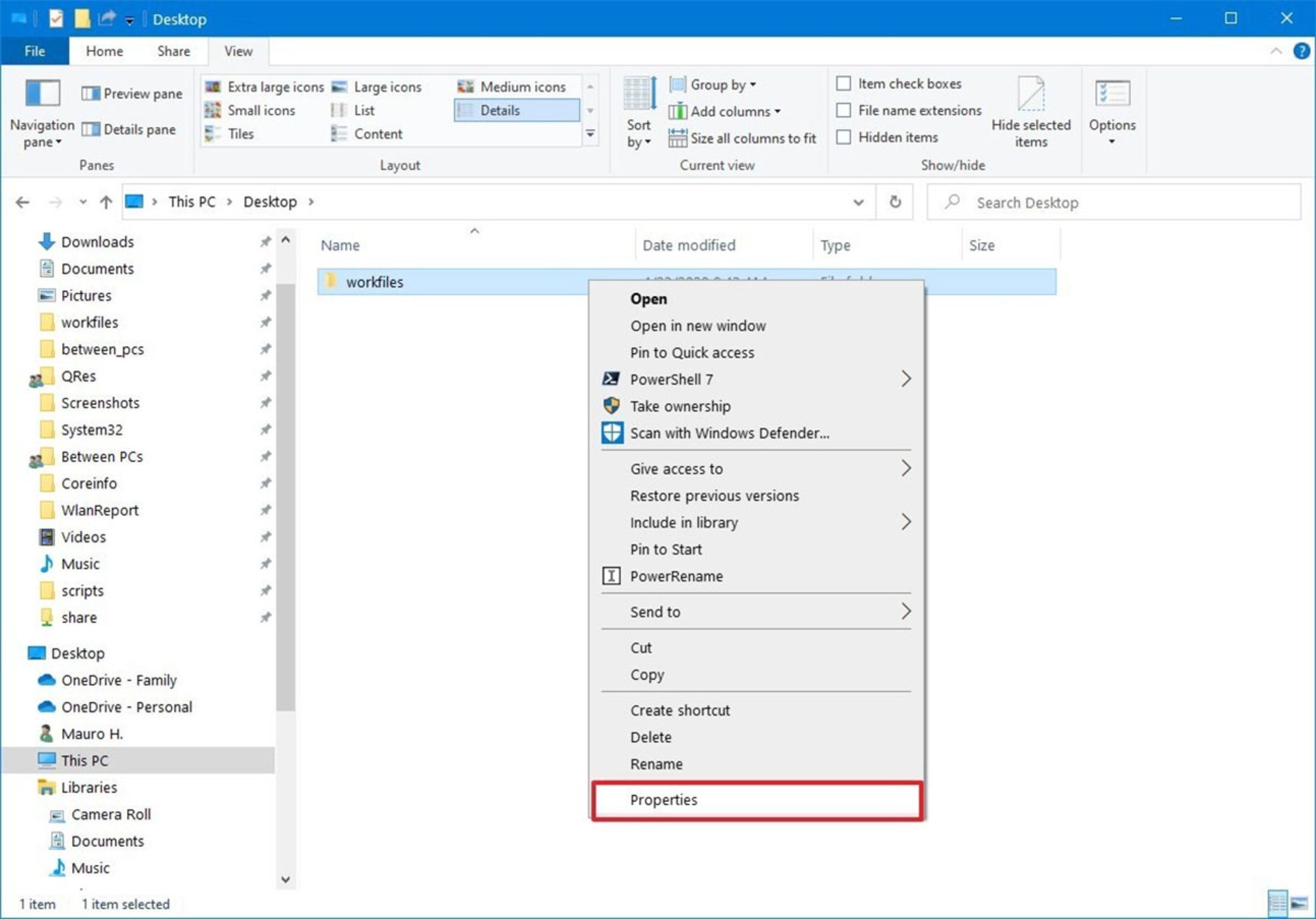
Task: Enable the Item check boxes option
Action: tap(844, 84)
